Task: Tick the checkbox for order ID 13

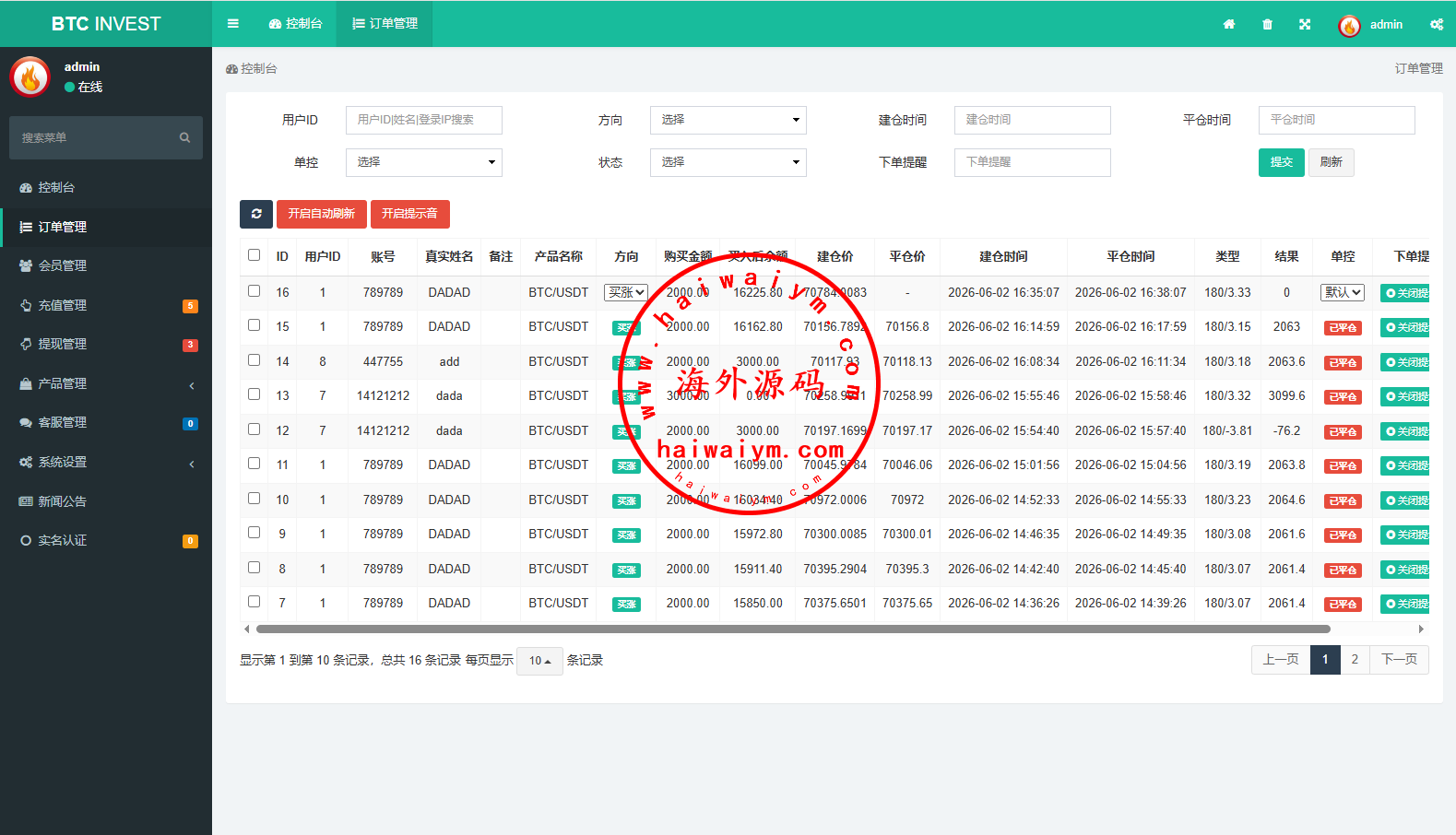Action: click(255, 394)
